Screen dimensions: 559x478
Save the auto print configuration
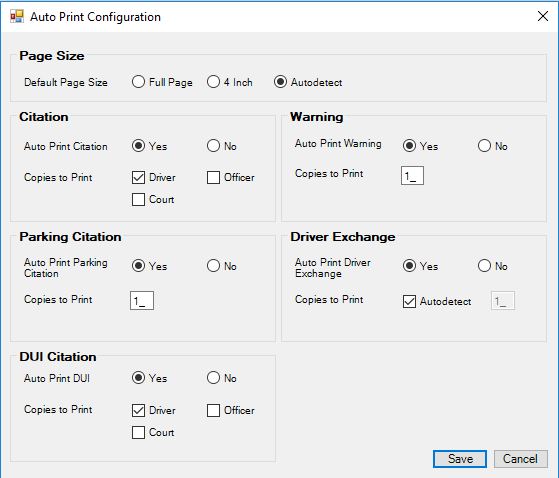tap(460, 459)
